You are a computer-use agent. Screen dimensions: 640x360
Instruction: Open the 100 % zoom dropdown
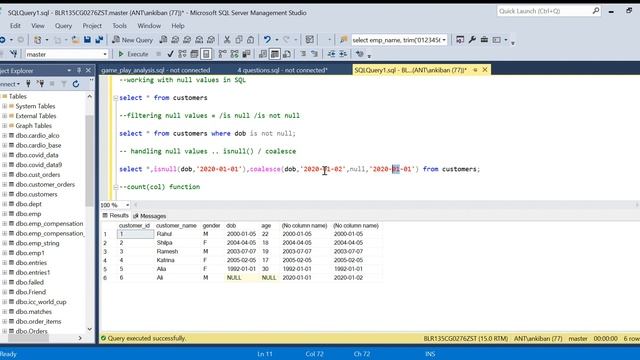127,205
